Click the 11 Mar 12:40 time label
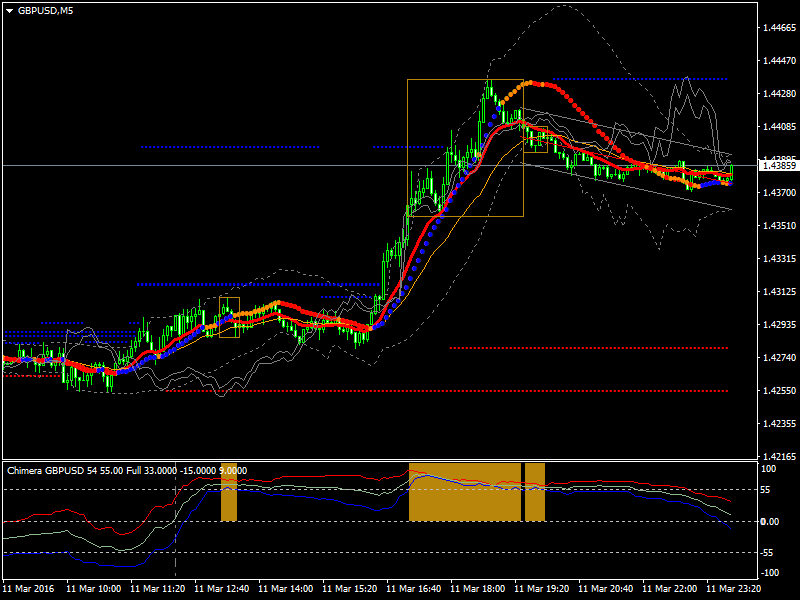Image resolution: width=800 pixels, height=600 pixels. click(221, 589)
